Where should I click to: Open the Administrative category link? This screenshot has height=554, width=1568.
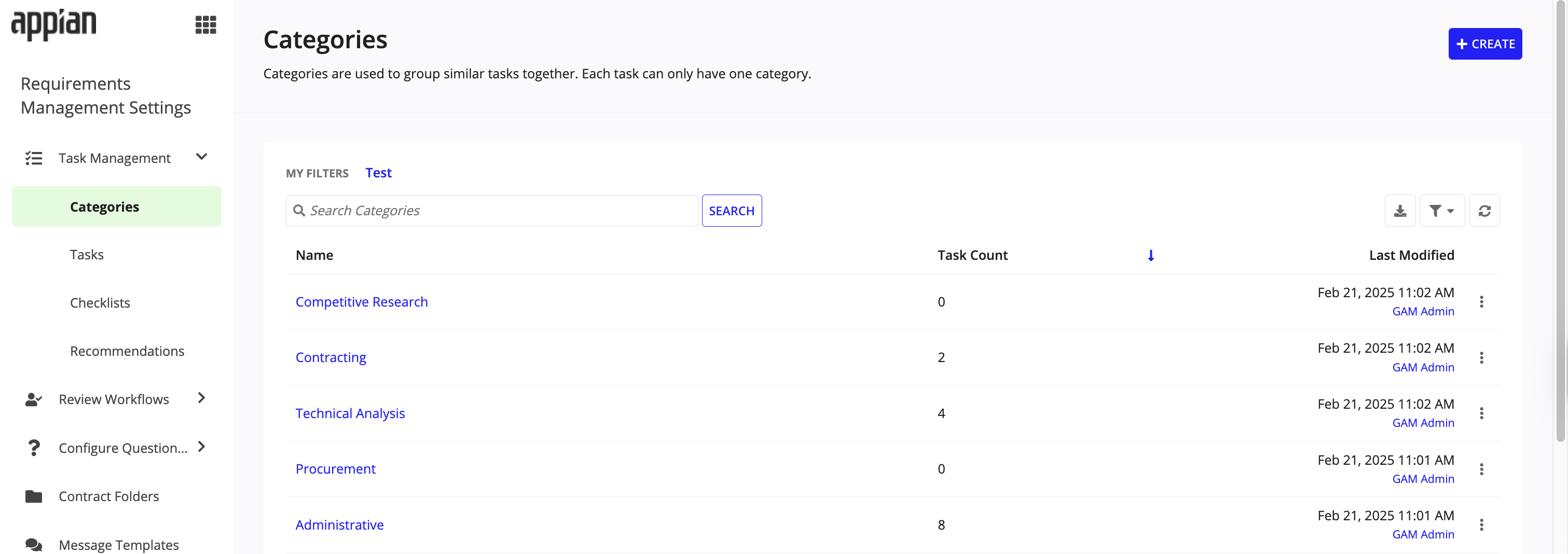(340, 525)
